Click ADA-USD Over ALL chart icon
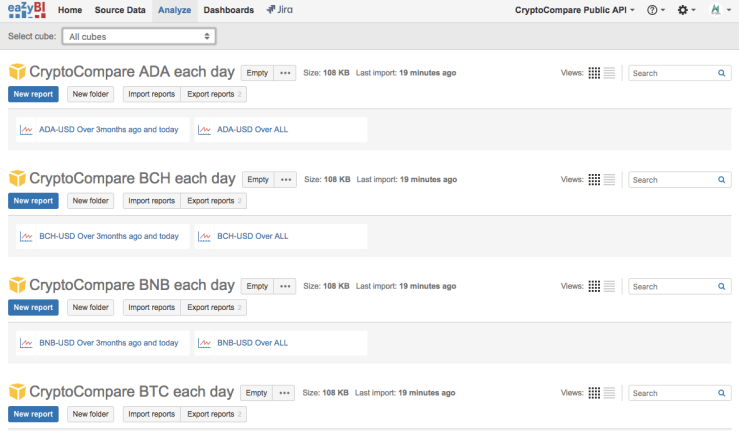The width and height of the screenshot is (739, 431). pyautogui.click(x=204, y=130)
